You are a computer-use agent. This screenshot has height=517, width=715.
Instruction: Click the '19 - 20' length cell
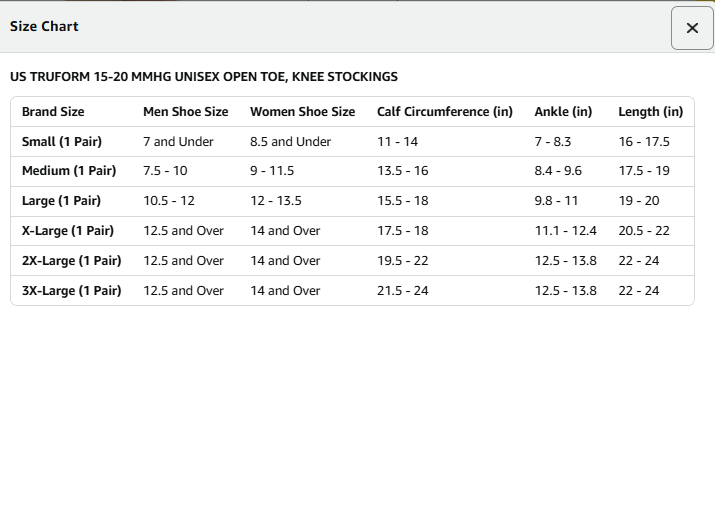coord(639,201)
